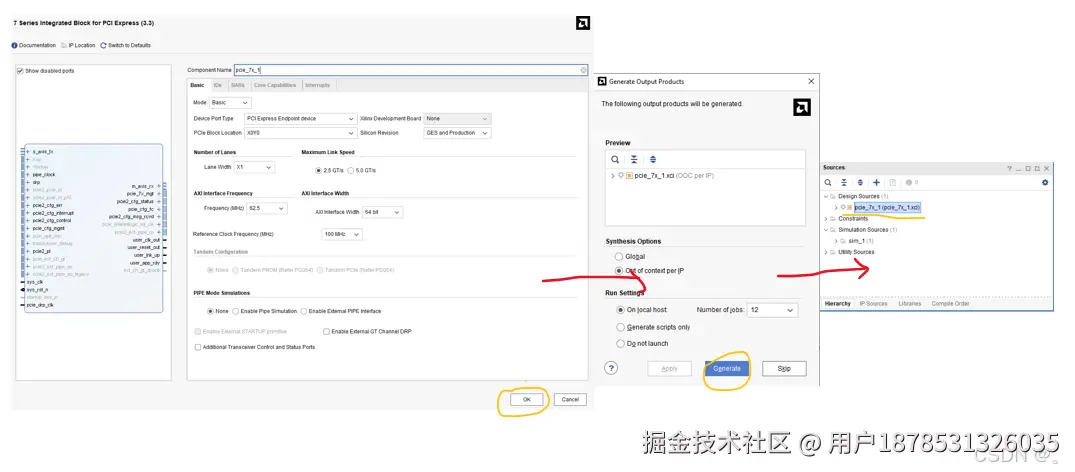Search in the Sources panel

828,182
